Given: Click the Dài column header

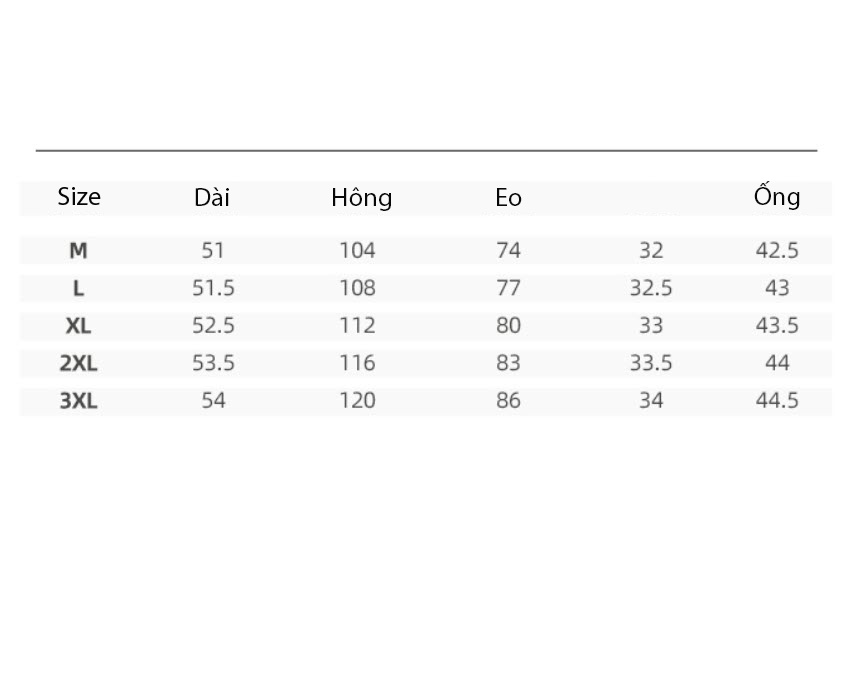Looking at the screenshot, I should [212, 197].
